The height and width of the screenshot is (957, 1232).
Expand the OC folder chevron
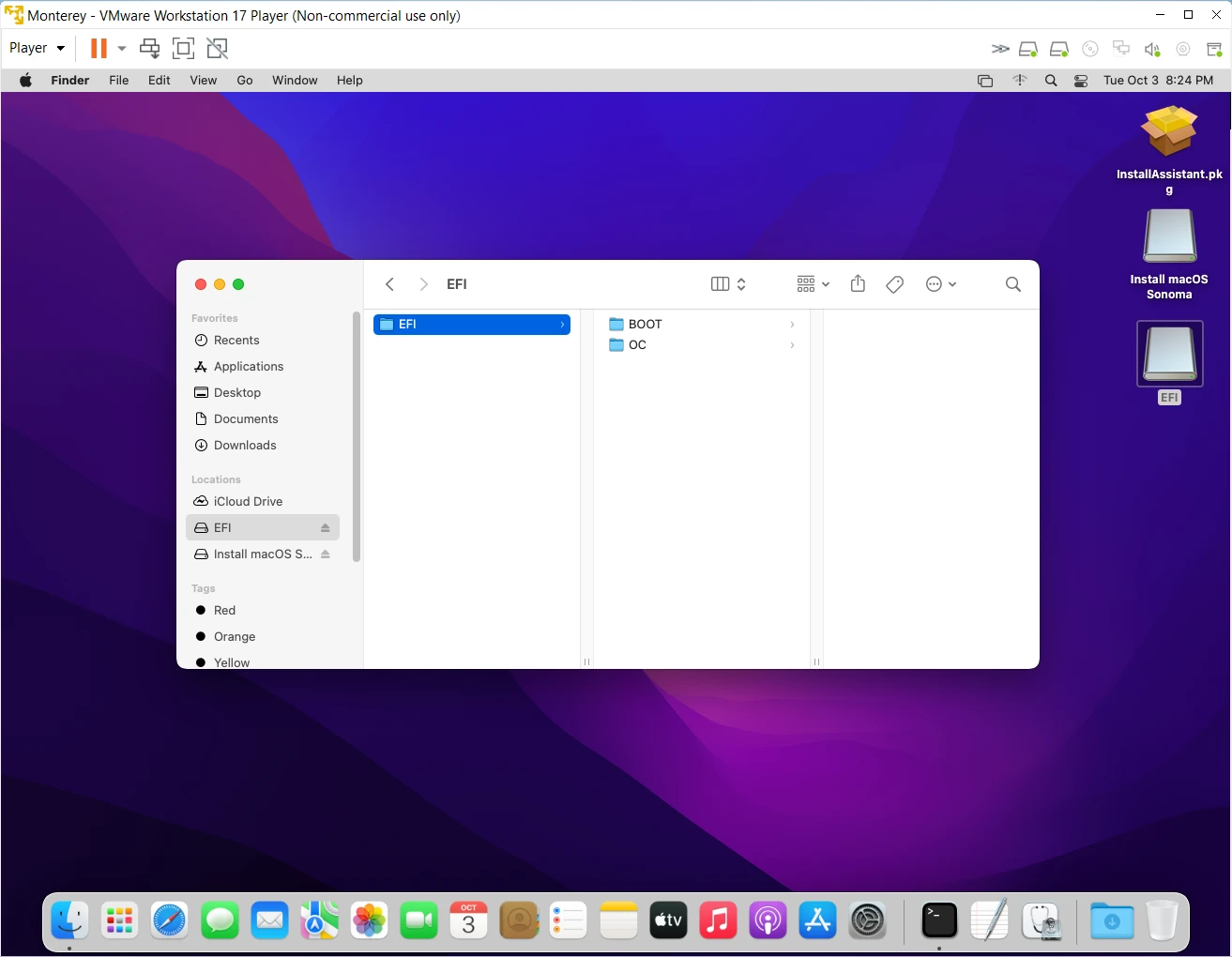(x=792, y=345)
